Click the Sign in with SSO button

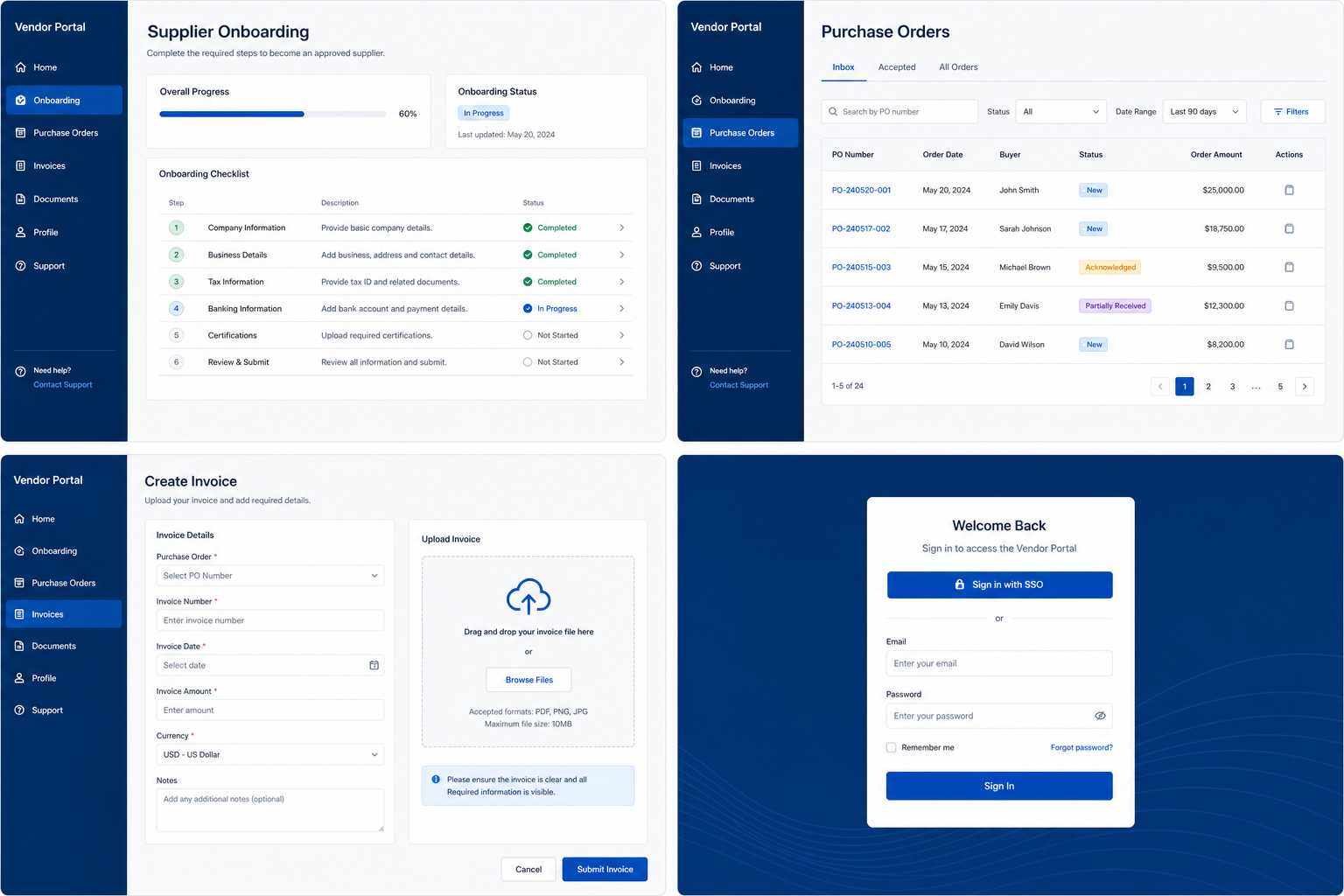(999, 584)
